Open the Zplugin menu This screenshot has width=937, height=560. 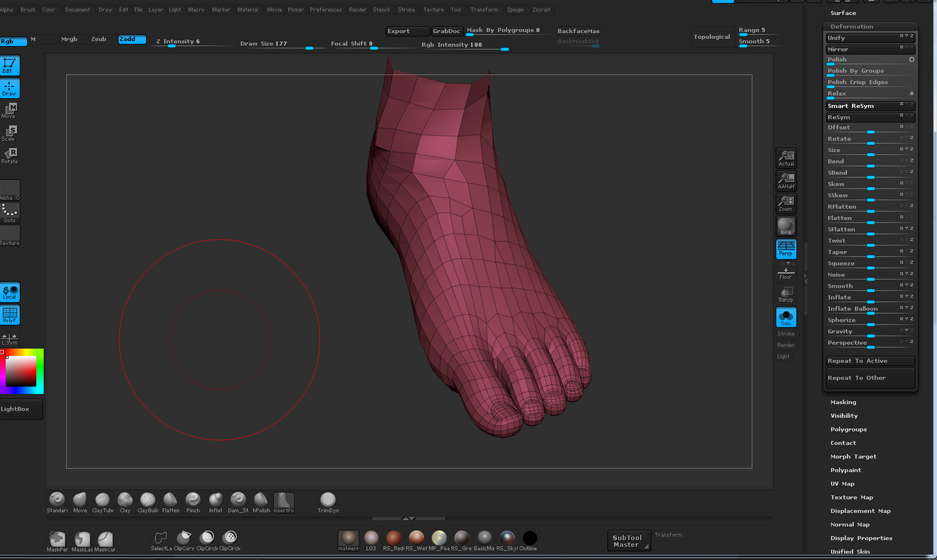tap(515, 10)
